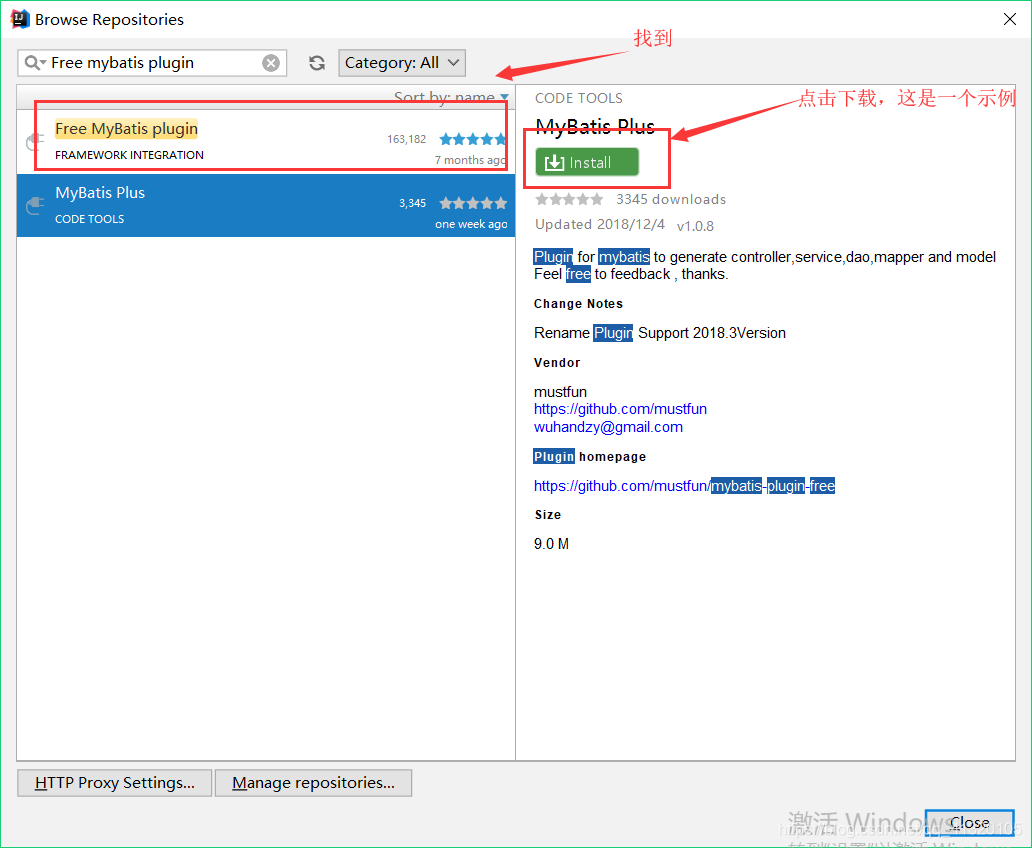The width and height of the screenshot is (1032, 848).
Task: Close the Browse Repositories window
Action: tap(1010, 19)
